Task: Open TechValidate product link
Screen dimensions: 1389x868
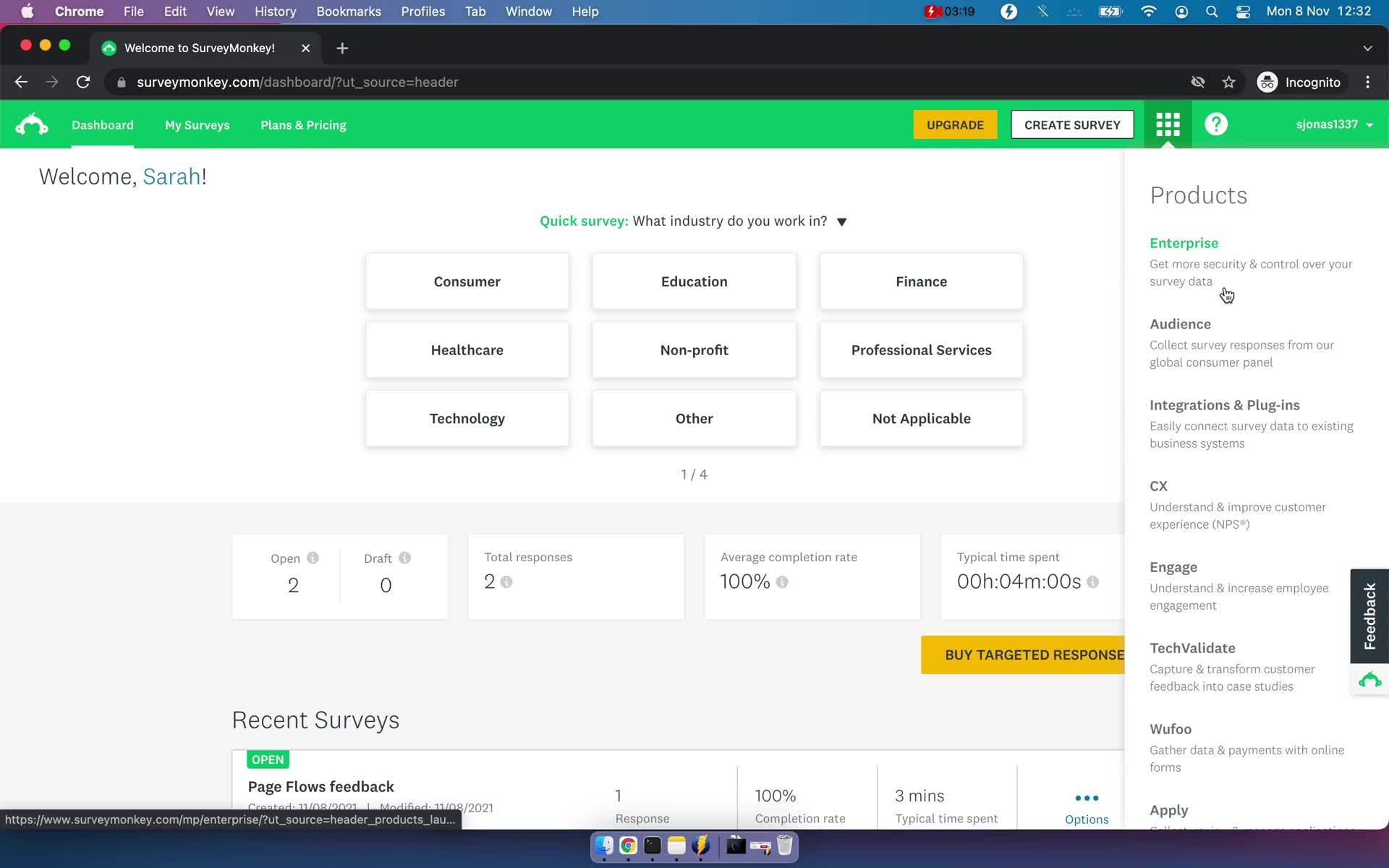Action: coord(1192,648)
